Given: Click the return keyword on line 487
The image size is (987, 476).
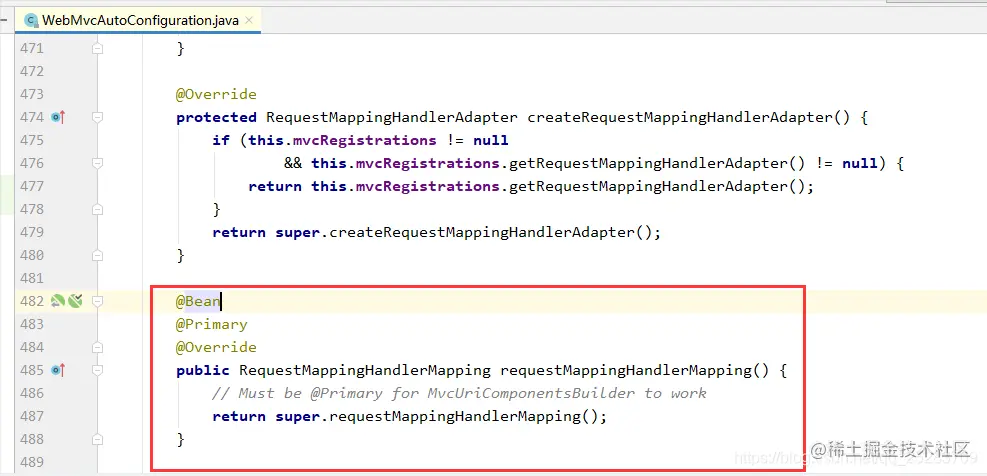Looking at the screenshot, I should pos(239,416).
